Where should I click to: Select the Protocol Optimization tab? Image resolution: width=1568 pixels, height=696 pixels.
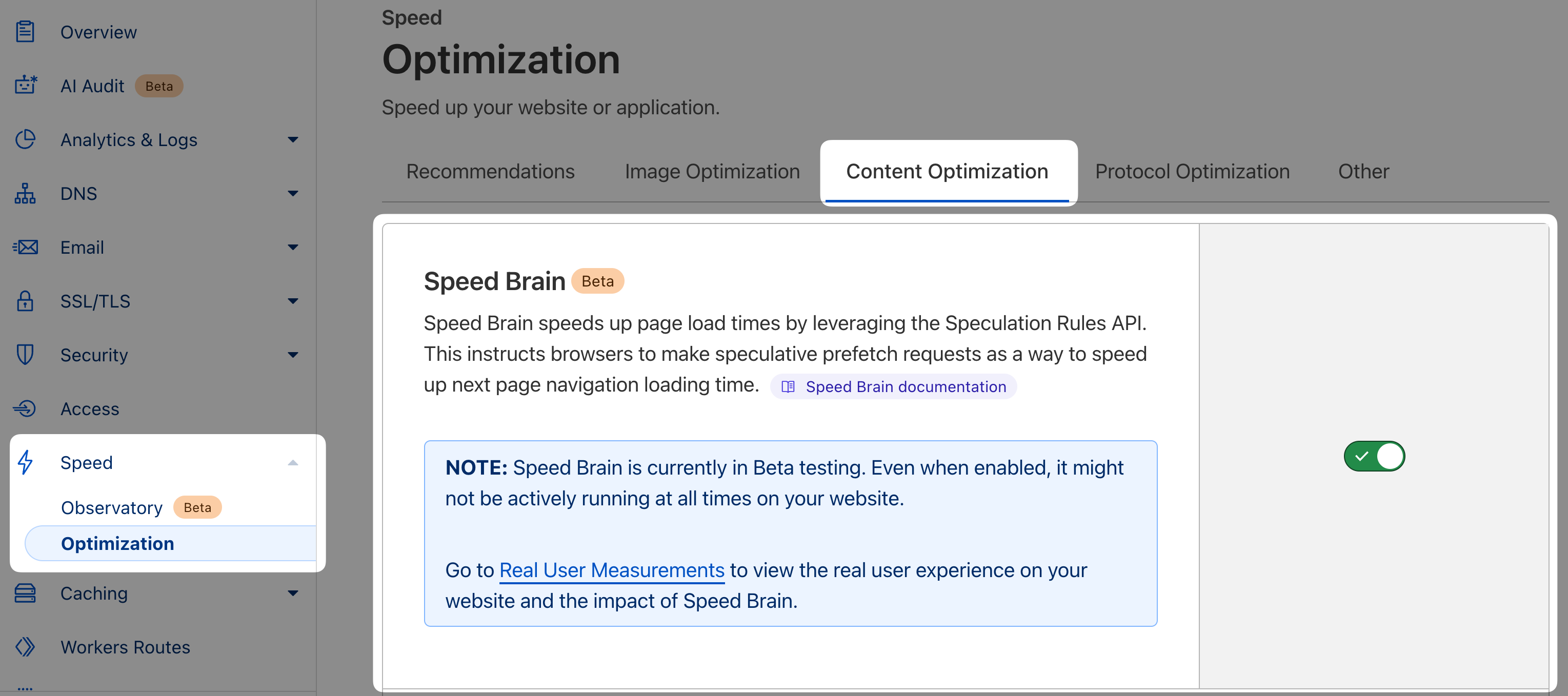(x=1191, y=170)
